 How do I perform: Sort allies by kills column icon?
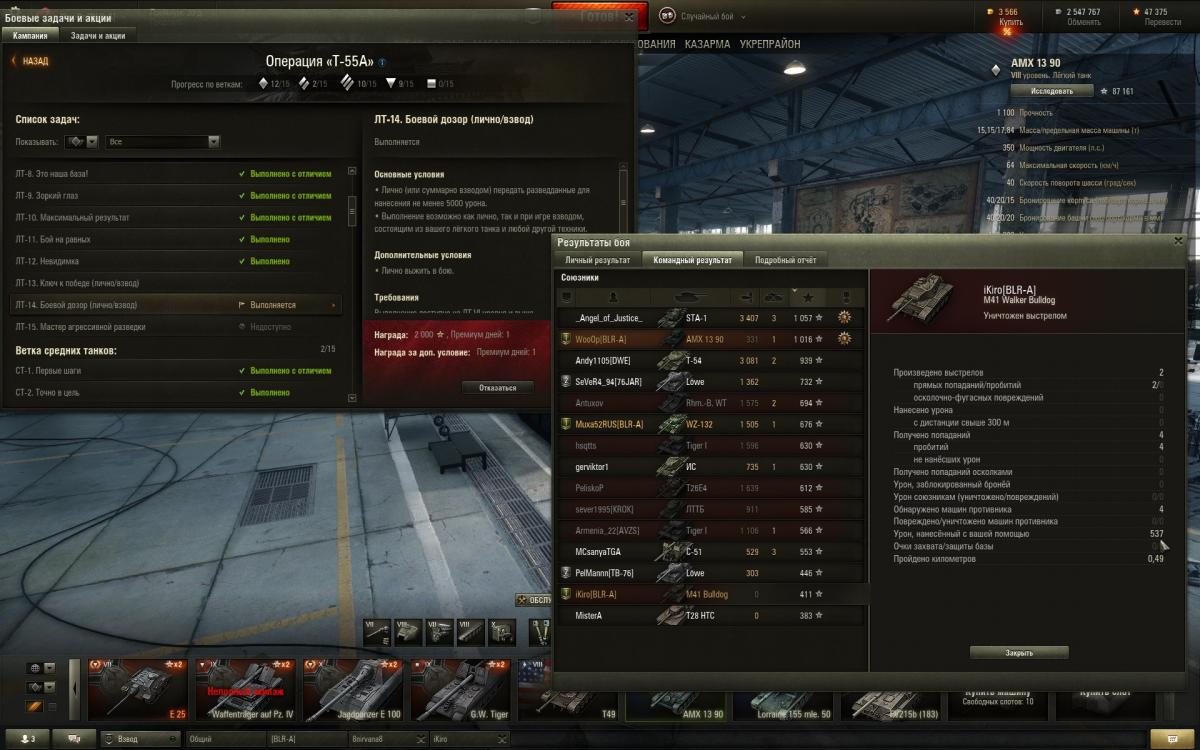[x=774, y=297]
